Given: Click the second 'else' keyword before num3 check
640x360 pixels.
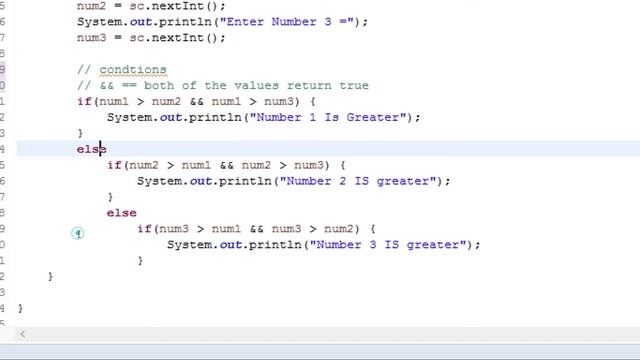Looking at the screenshot, I should pos(122,213).
